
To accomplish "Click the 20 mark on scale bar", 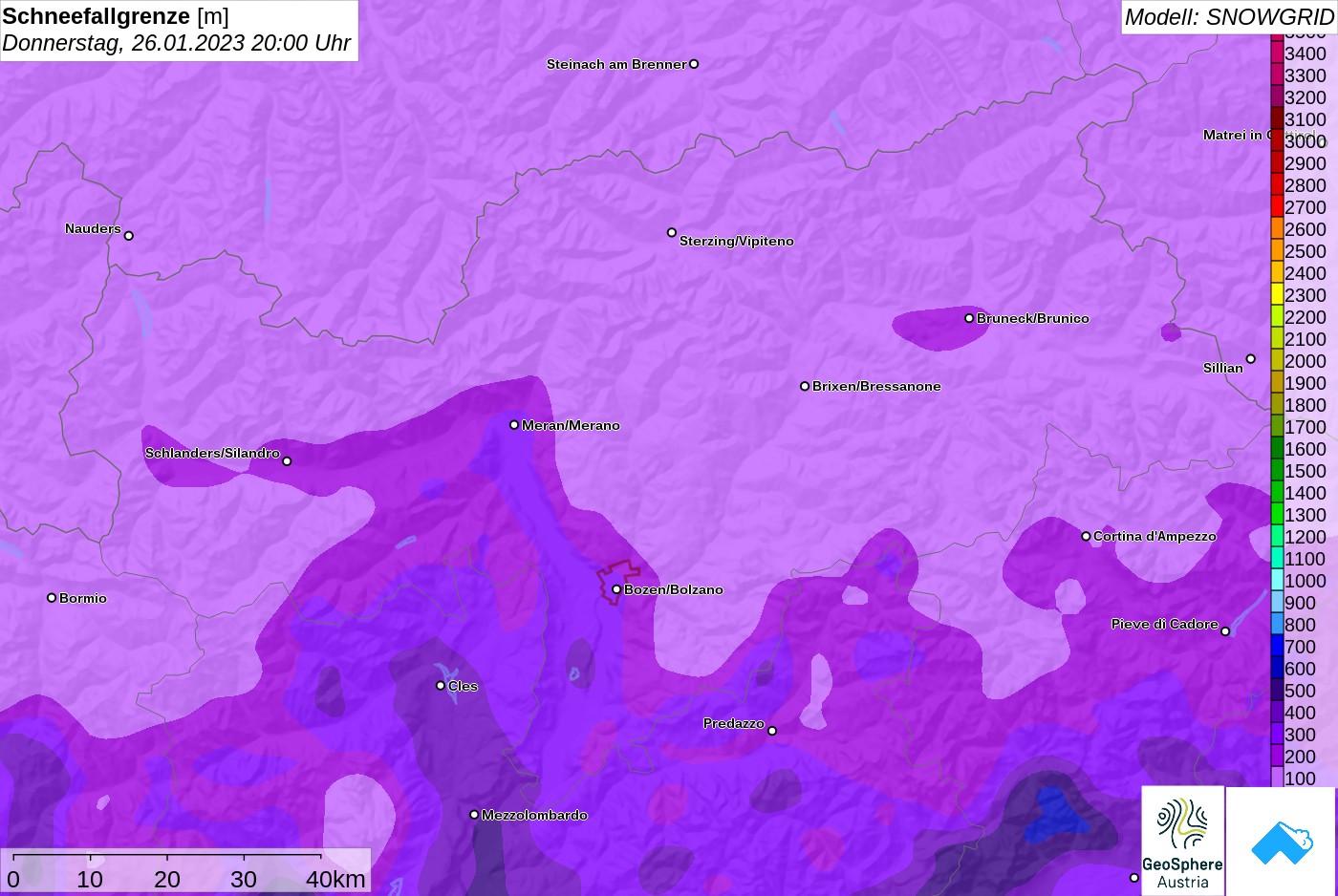I will point(167,879).
